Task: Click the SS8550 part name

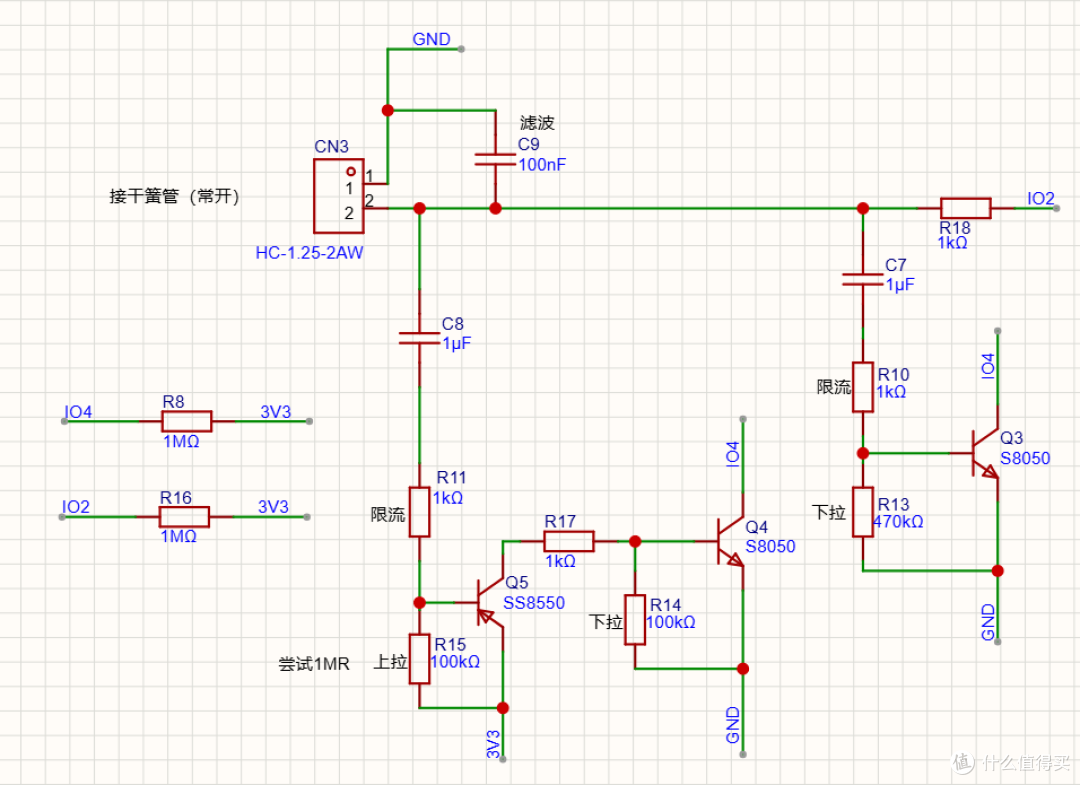Action: coord(534,603)
